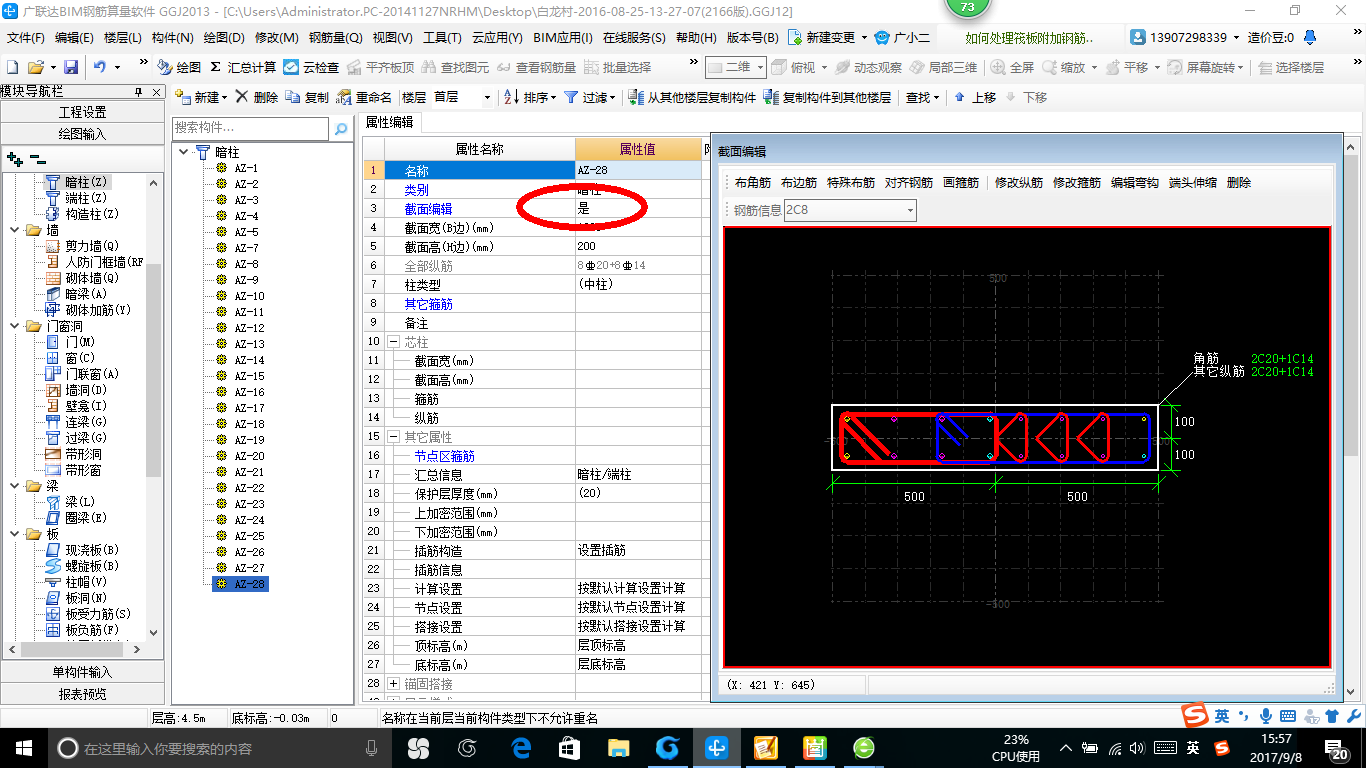Click 工程设置 navigation button
Image resolution: width=1366 pixels, height=768 pixels.
point(82,112)
